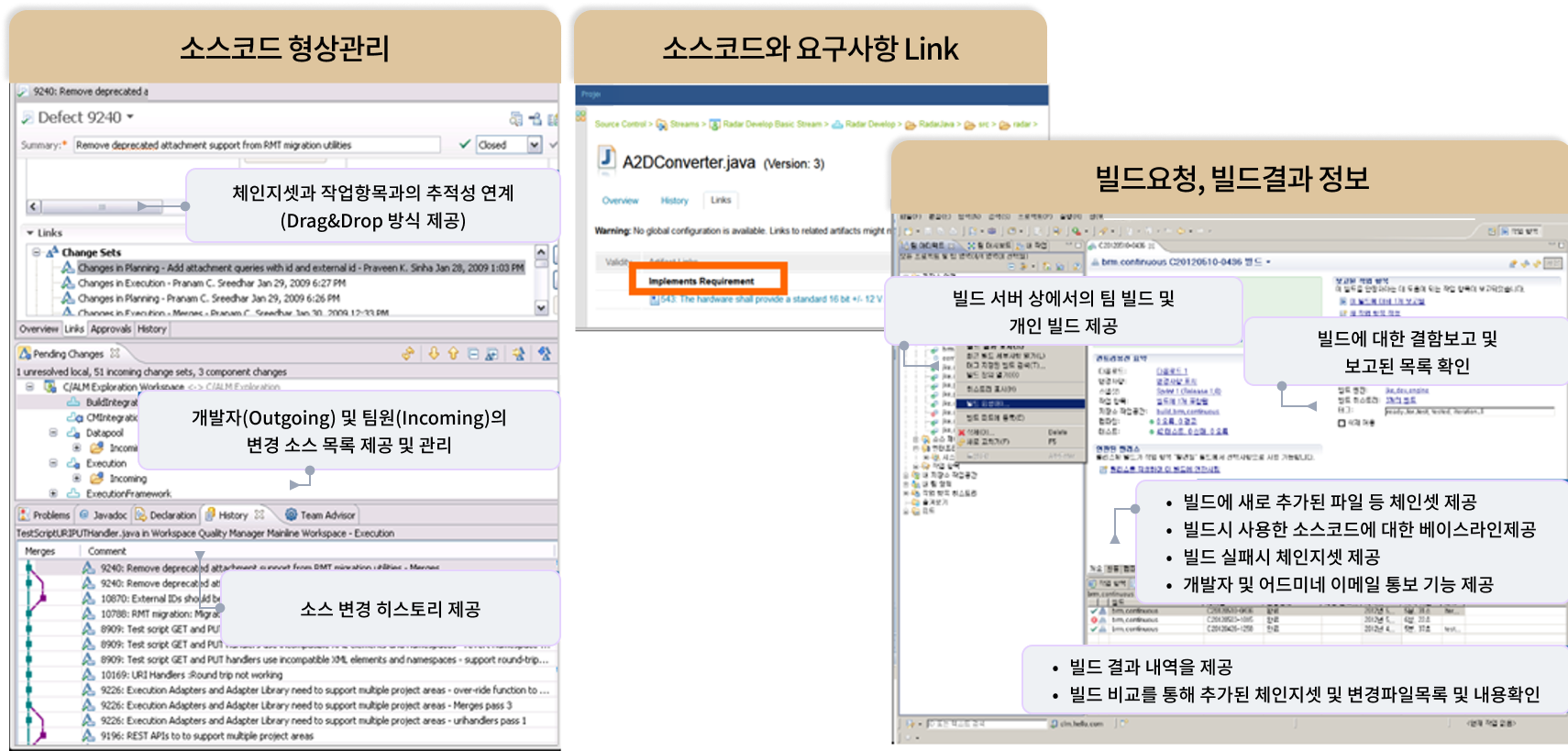Collapse the Links section triangle
1568x751 pixels.
click(30, 233)
